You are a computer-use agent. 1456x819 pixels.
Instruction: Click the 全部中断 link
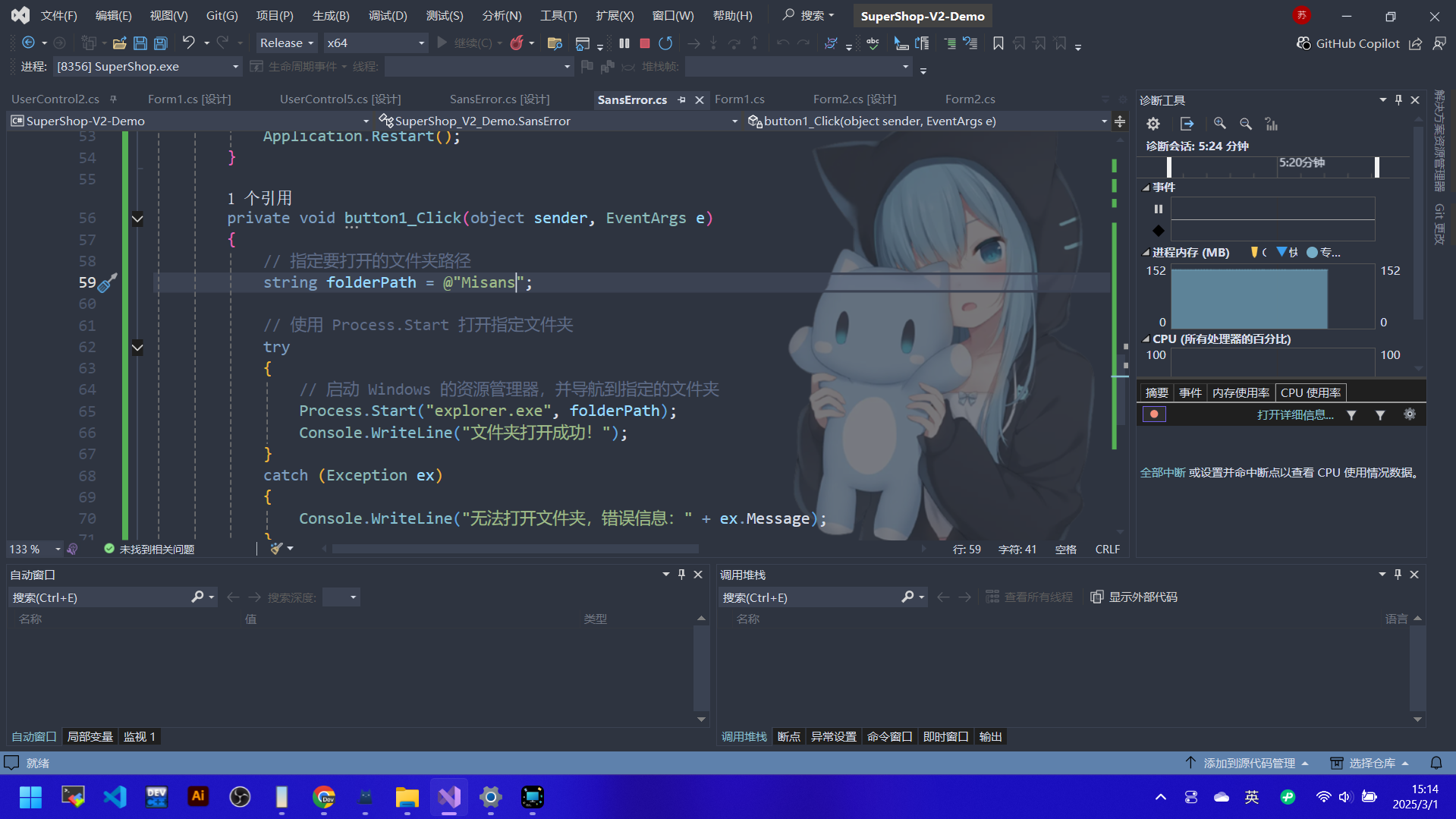pos(1163,472)
